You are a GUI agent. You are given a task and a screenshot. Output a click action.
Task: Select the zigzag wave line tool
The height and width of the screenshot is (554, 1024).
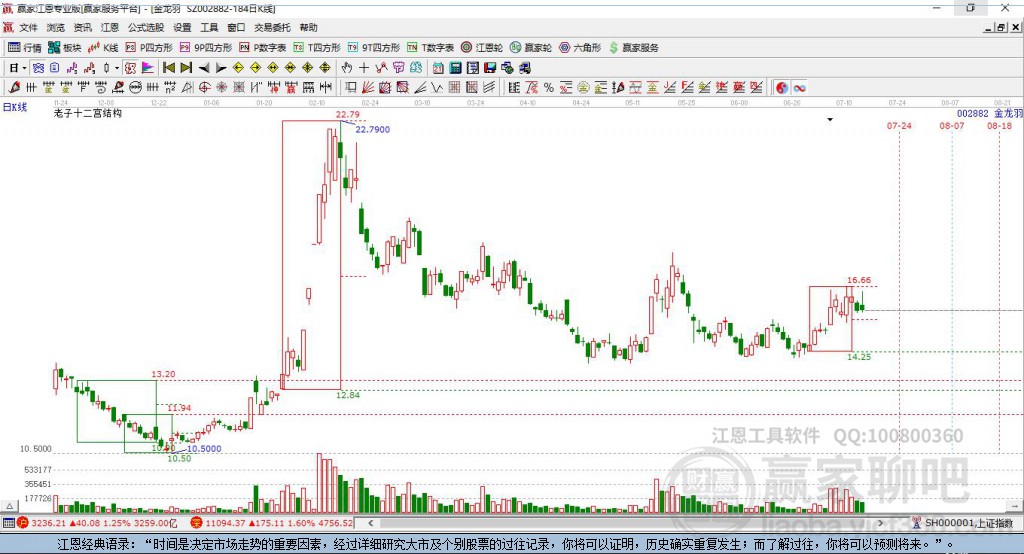(x=436, y=87)
